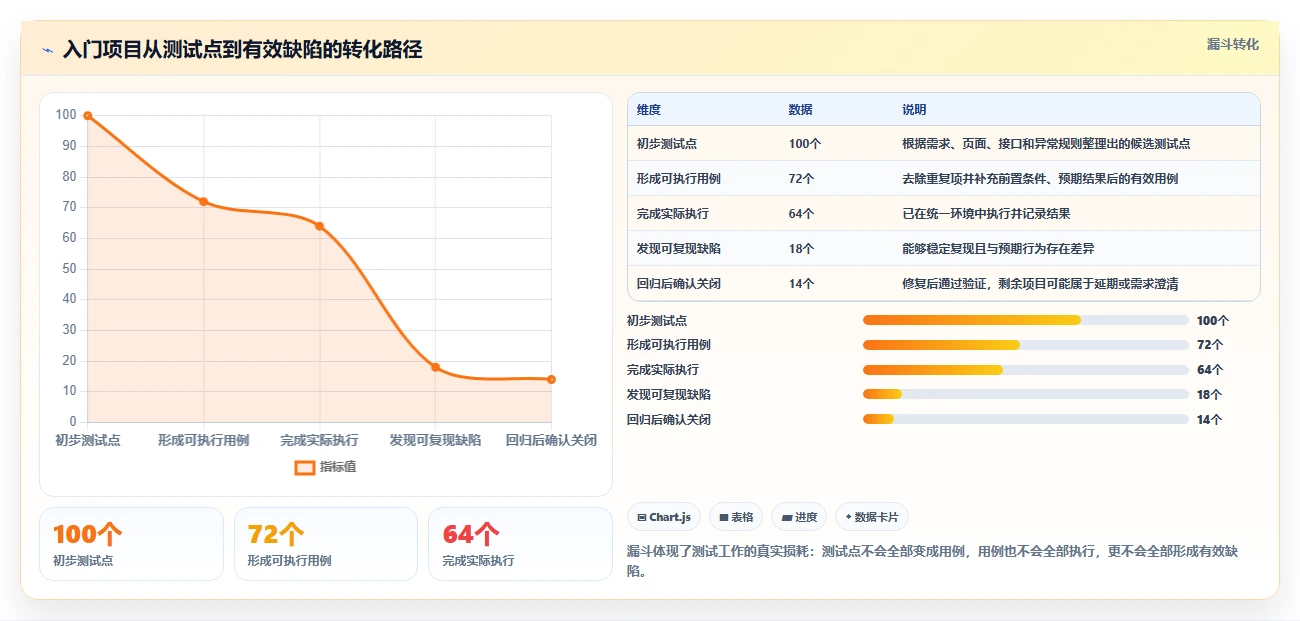This screenshot has width=1300, height=621.
Task: Click the 形成可执行用例 progress bar
Action: click(1025, 345)
